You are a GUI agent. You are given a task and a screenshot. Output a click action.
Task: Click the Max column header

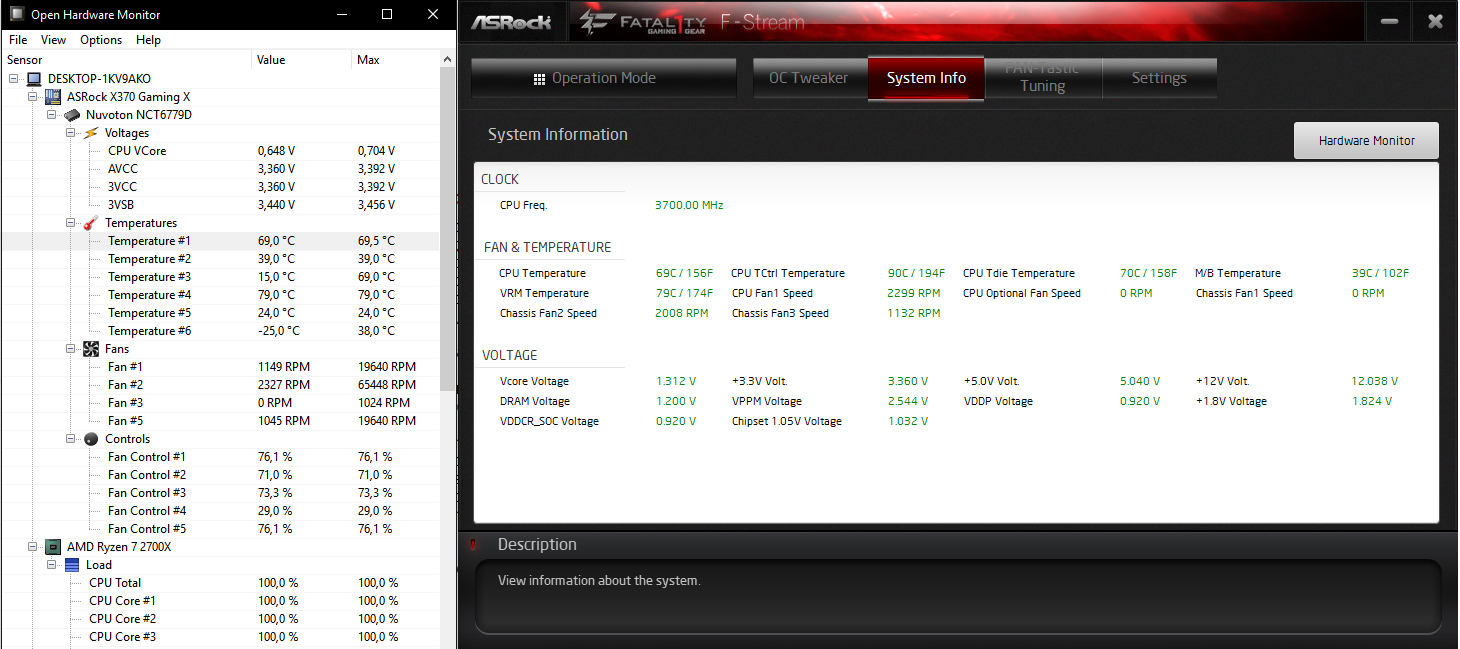pyautogui.click(x=395, y=60)
